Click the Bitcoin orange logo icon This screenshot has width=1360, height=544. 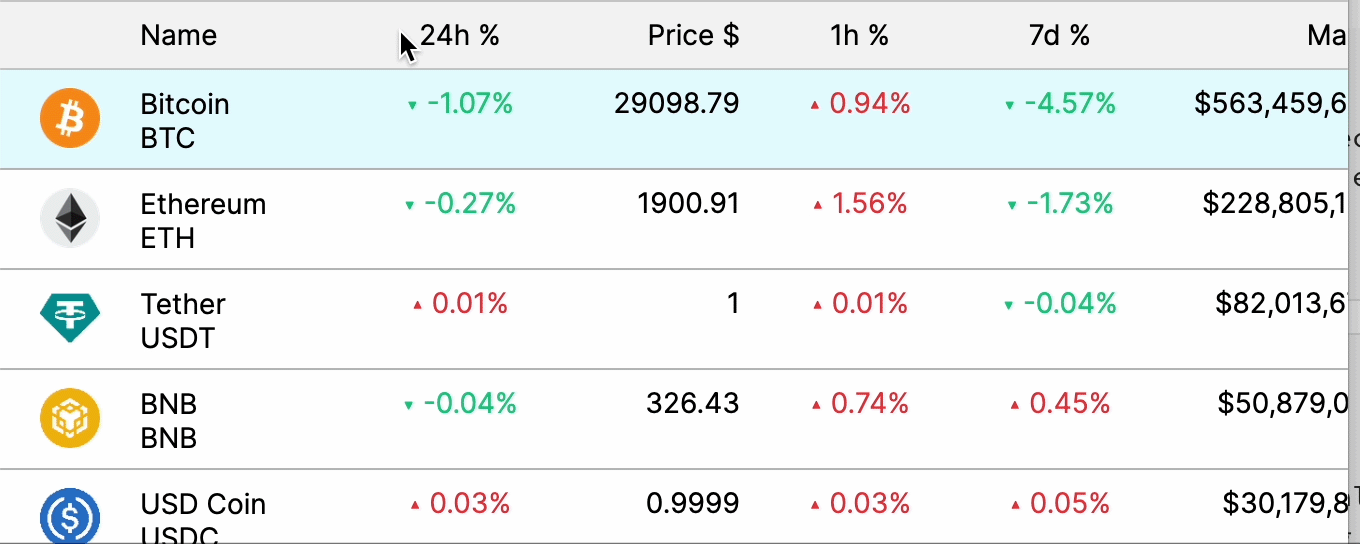pos(70,118)
